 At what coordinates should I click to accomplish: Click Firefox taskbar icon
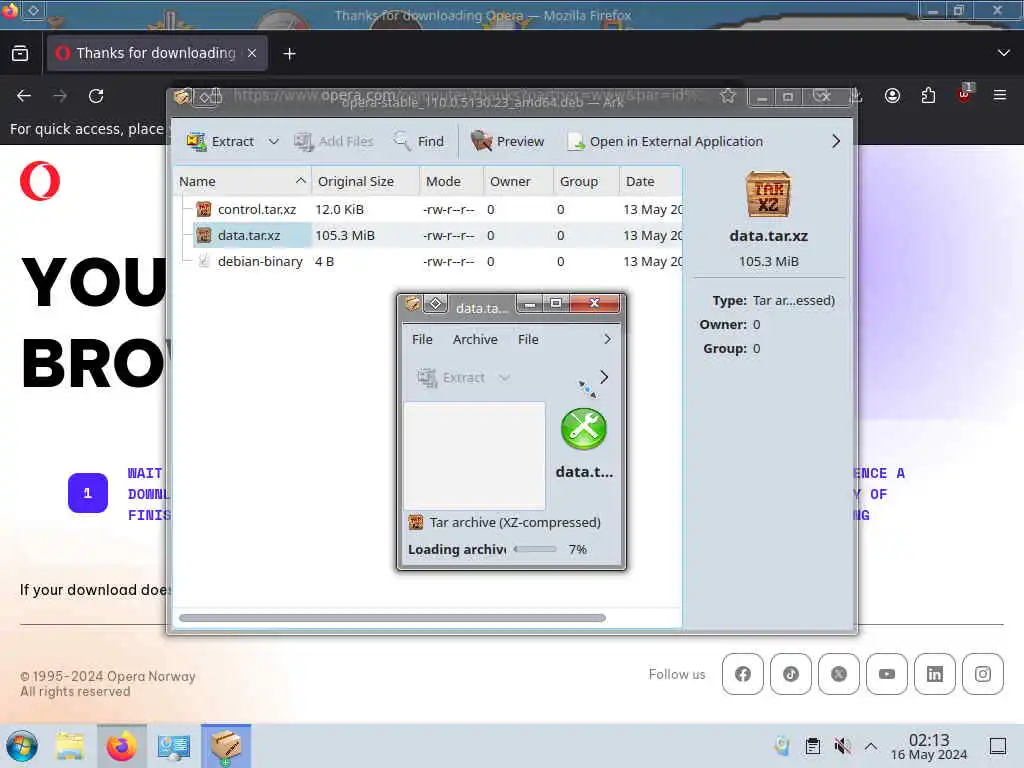coord(121,746)
